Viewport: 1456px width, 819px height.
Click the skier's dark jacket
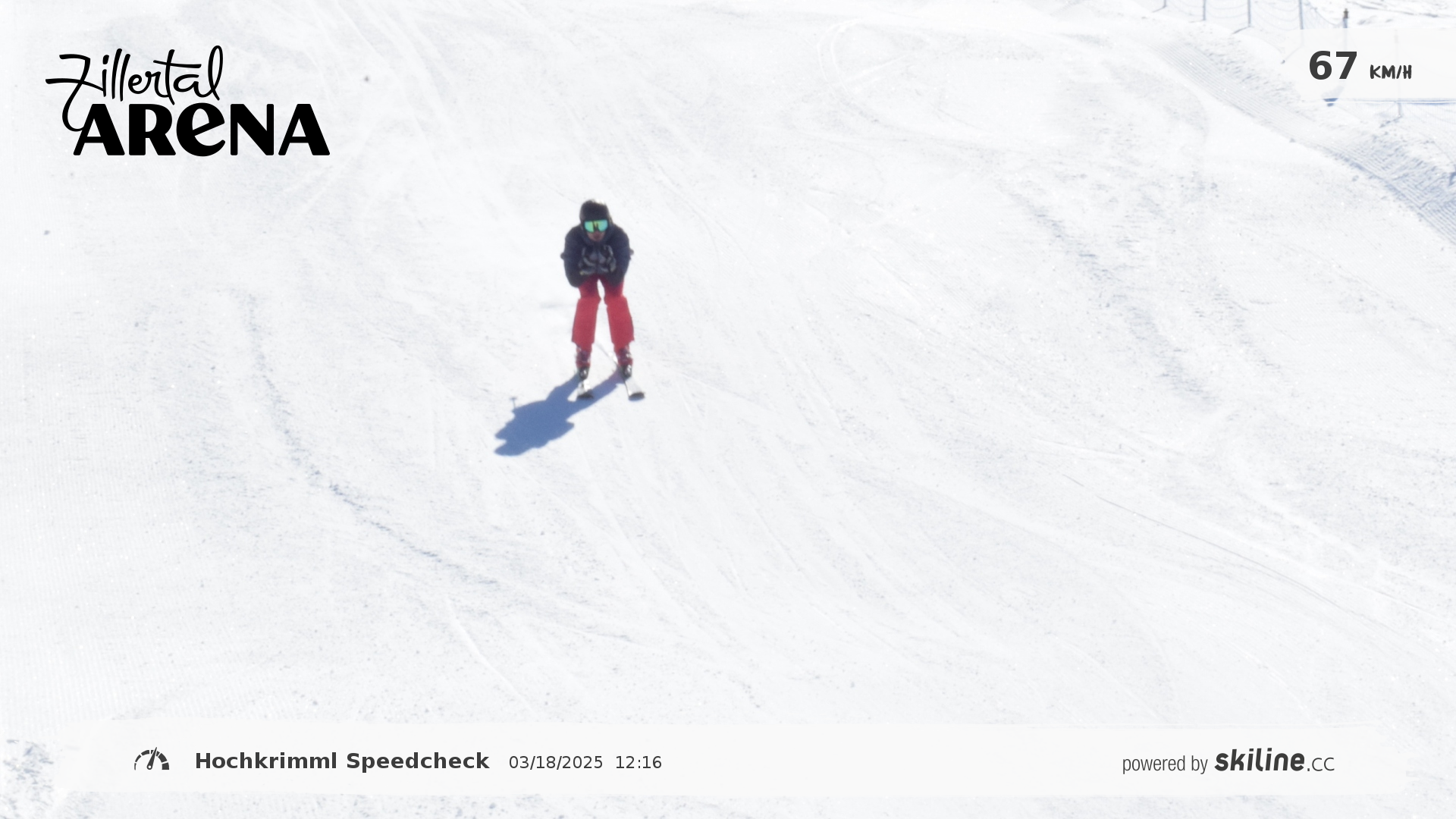tap(597, 254)
